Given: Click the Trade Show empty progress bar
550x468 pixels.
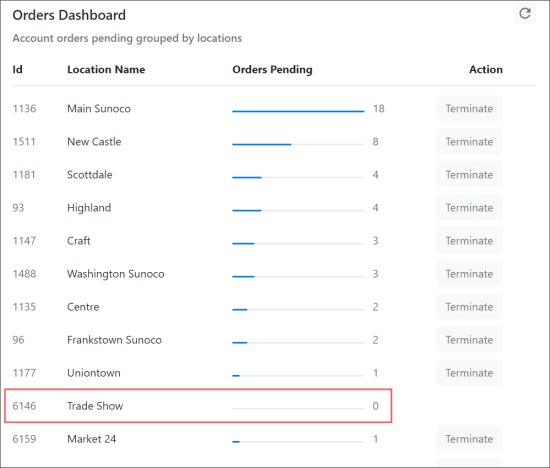Looking at the screenshot, I should [x=298, y=409].
